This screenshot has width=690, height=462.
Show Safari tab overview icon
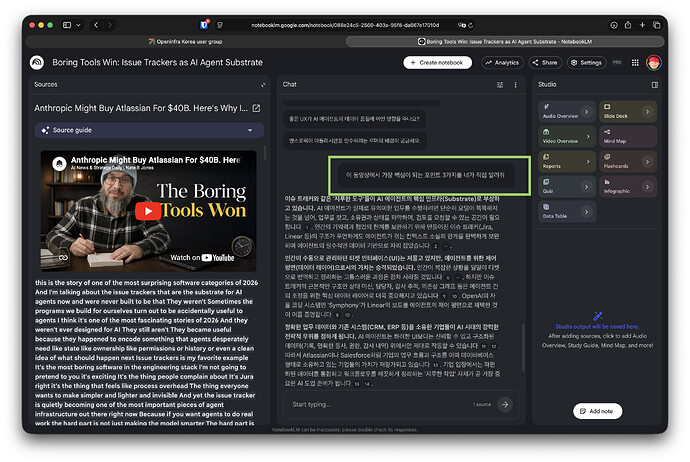(657, 25)
